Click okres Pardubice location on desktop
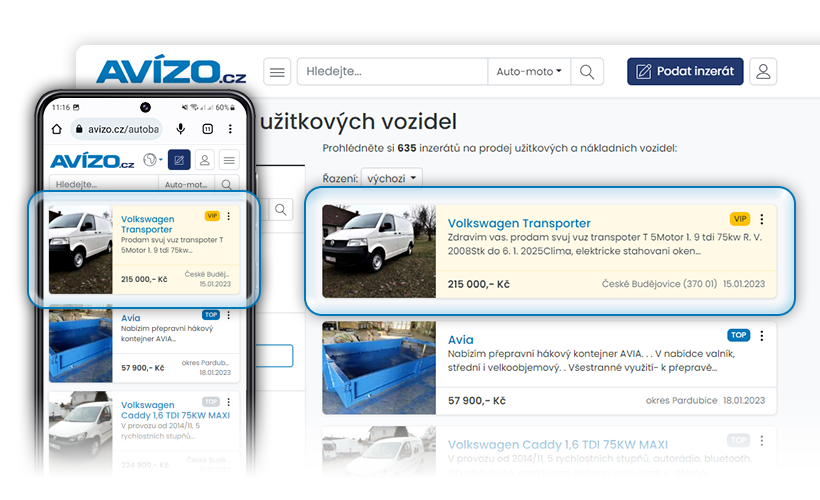The height and width of the screenshot is (500, 820). 681,401
